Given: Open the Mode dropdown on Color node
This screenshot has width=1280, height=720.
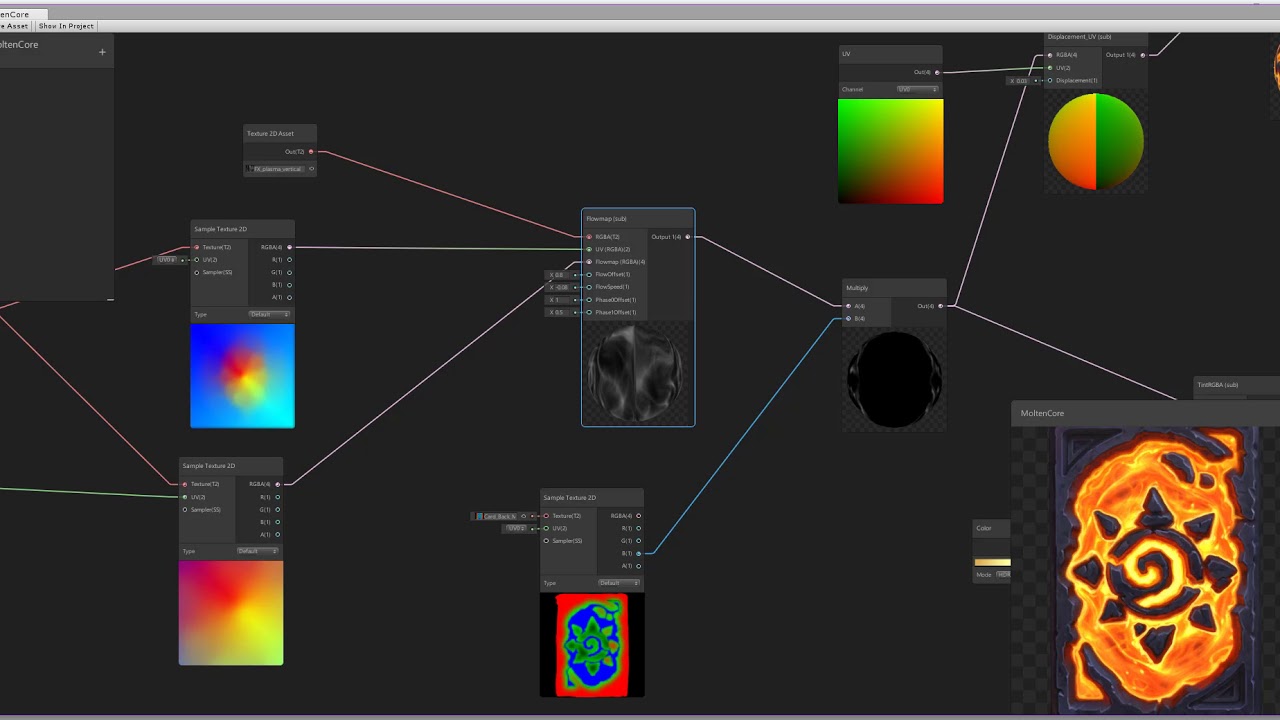Looking at the screenshot, I should pos(1003,575).
